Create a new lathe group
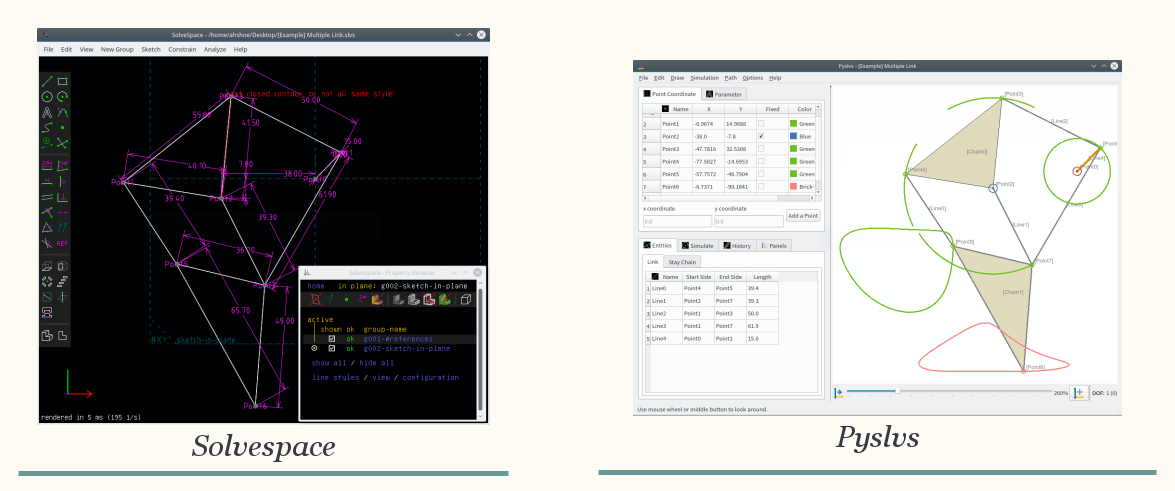Viewport: 1175px width, 491px height. [63, 265]
